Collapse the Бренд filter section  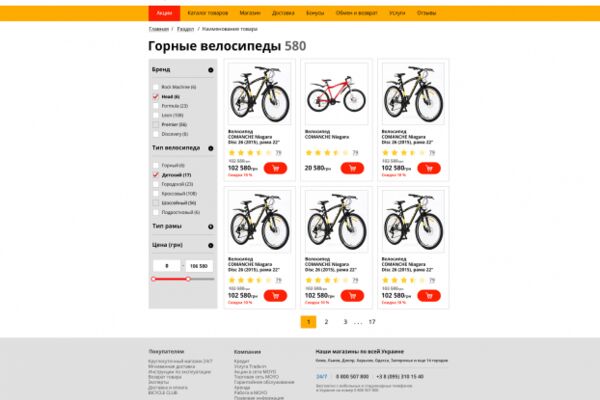[210, 70]
